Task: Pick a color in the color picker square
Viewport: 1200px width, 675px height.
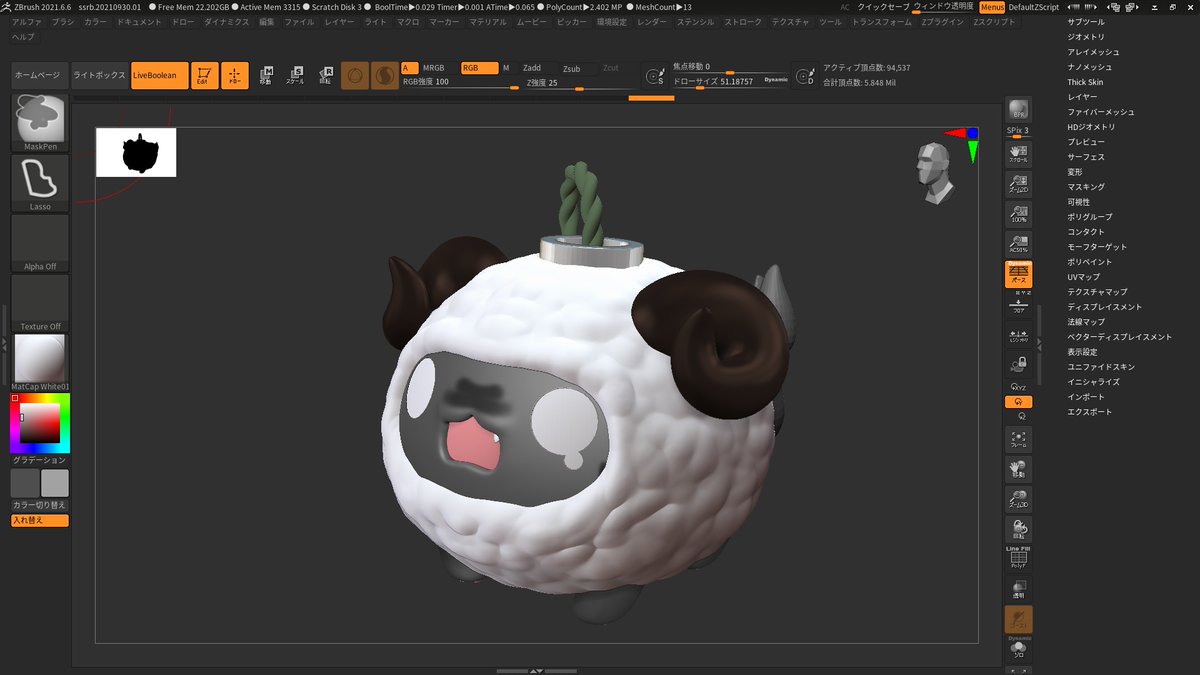Action: [40, 424]
